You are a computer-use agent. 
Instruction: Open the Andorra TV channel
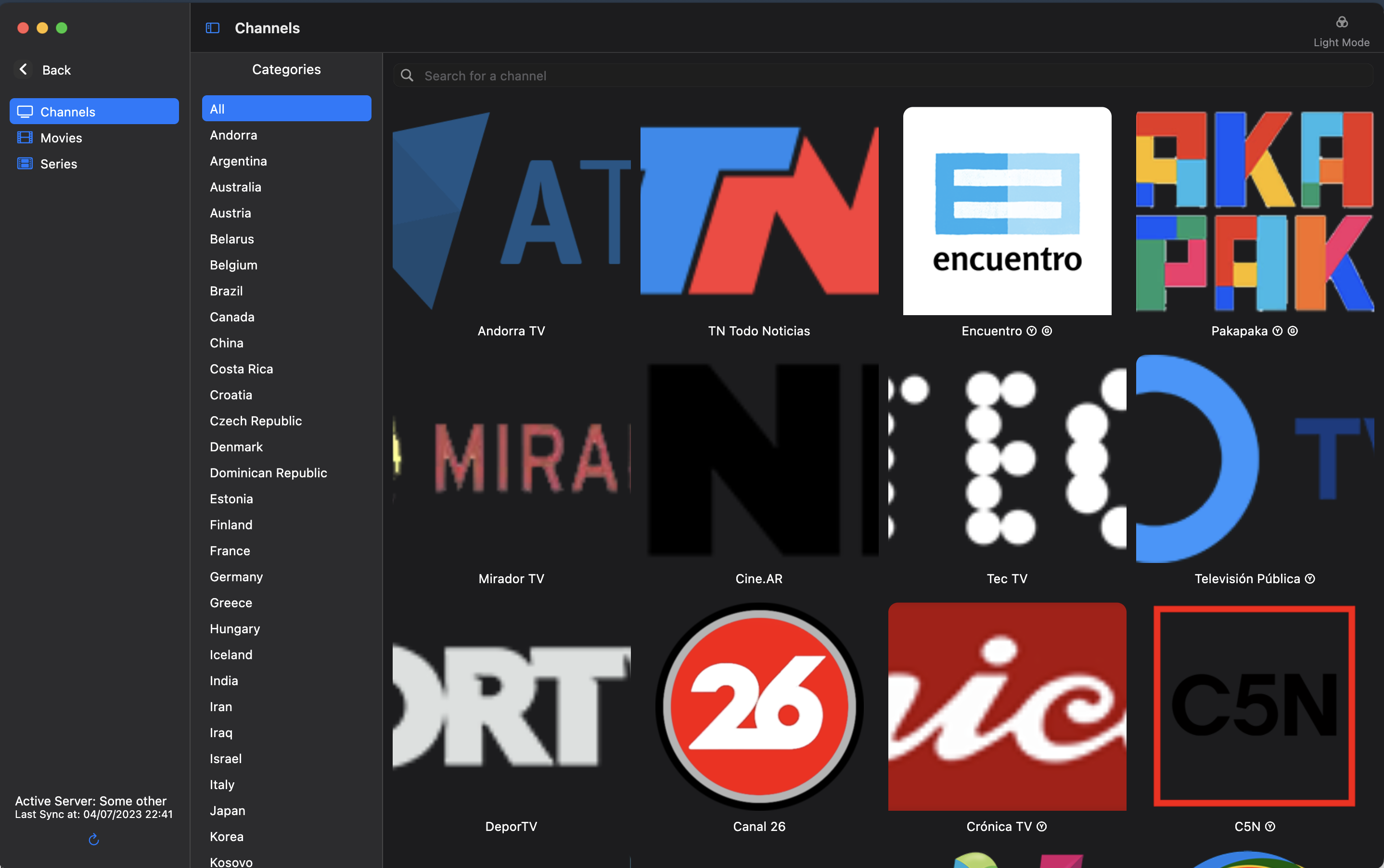click(511, 211)
